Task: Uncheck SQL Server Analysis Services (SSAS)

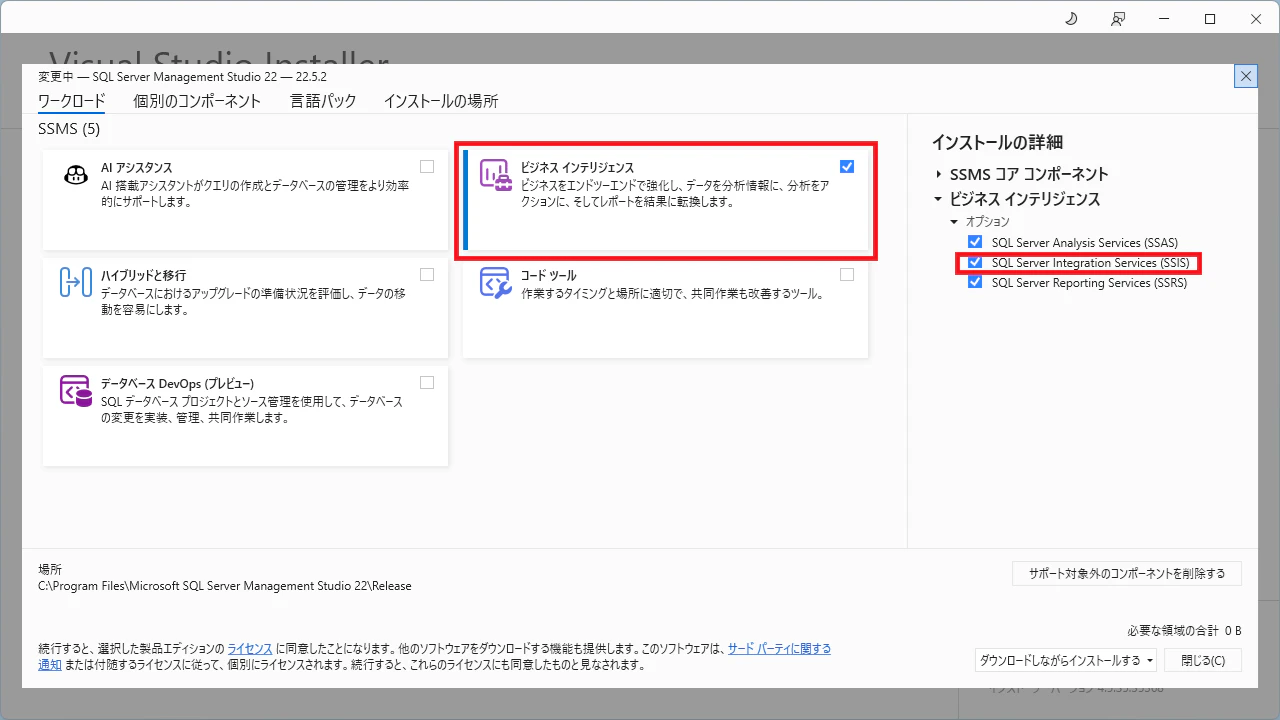Action: (975, 242)
